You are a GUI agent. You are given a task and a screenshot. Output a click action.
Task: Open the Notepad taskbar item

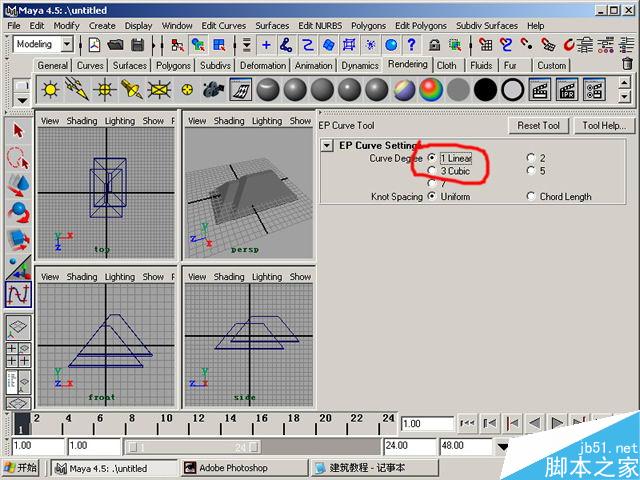374,468
